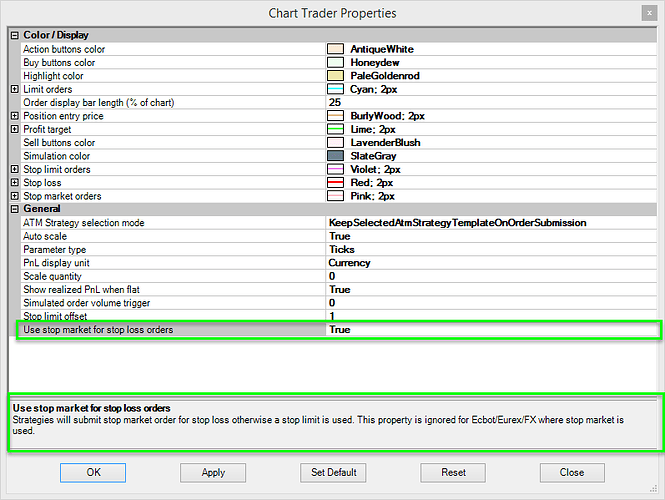This screenshot has width=665, height=500.
Task: Expand the Stop limit orders property
Action: click(x=14, y=170)
